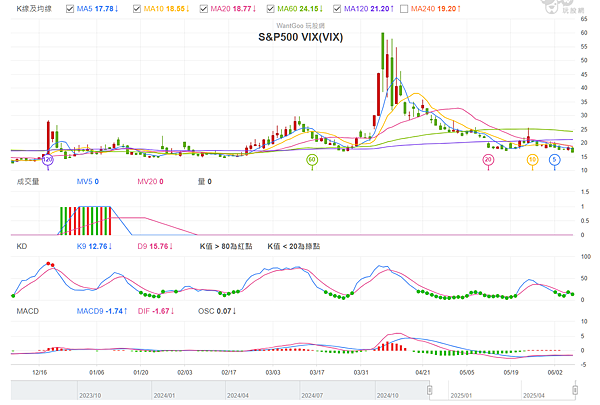
Task: Click the MACD9 -1.74 value
Action: pyautogui.click(x=102, y=311)
